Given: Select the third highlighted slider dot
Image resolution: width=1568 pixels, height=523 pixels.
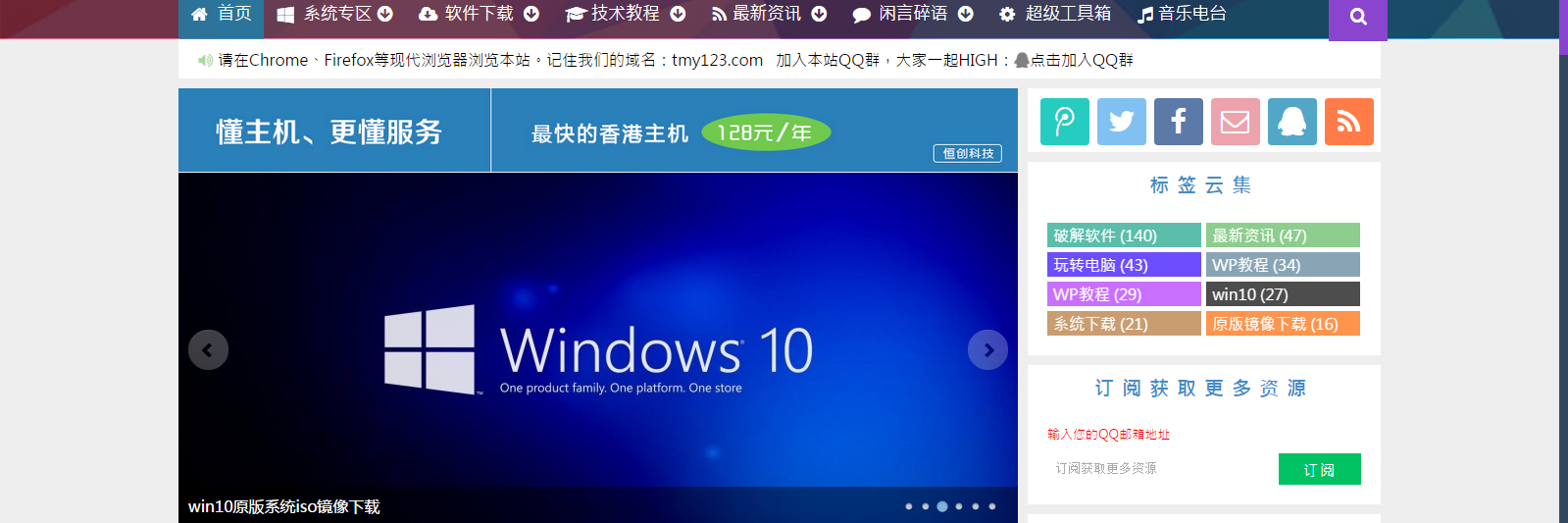Looking at the screenshot, I should [942, 506].
